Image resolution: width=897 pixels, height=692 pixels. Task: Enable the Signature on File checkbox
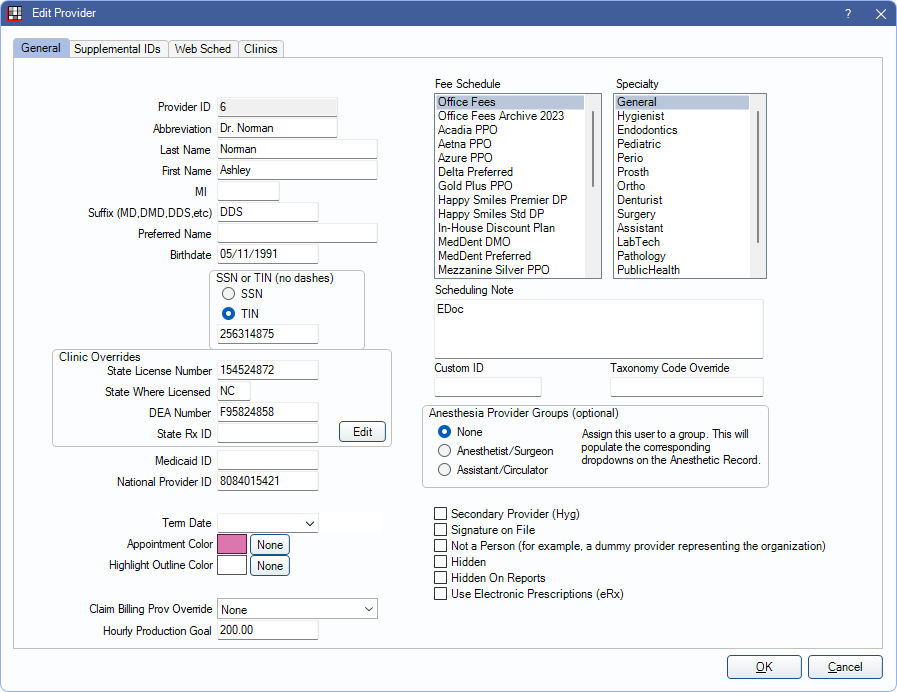coord(440,530)
